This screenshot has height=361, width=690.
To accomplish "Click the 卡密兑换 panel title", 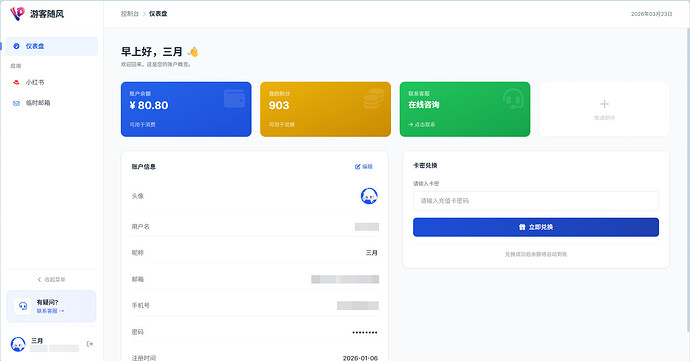I will point(425,166).
